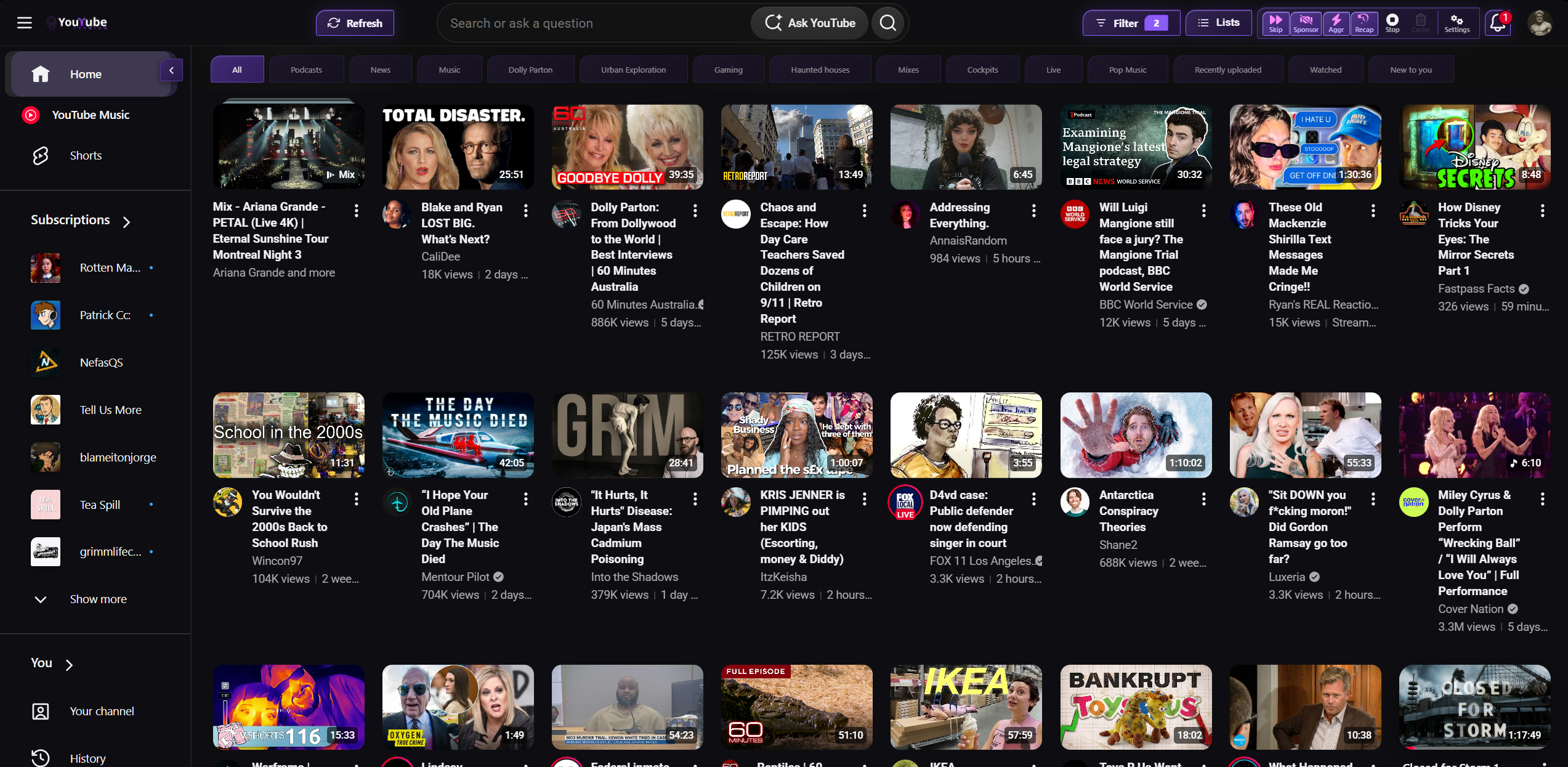Toggle the Recap skip button

(1364, 23)
